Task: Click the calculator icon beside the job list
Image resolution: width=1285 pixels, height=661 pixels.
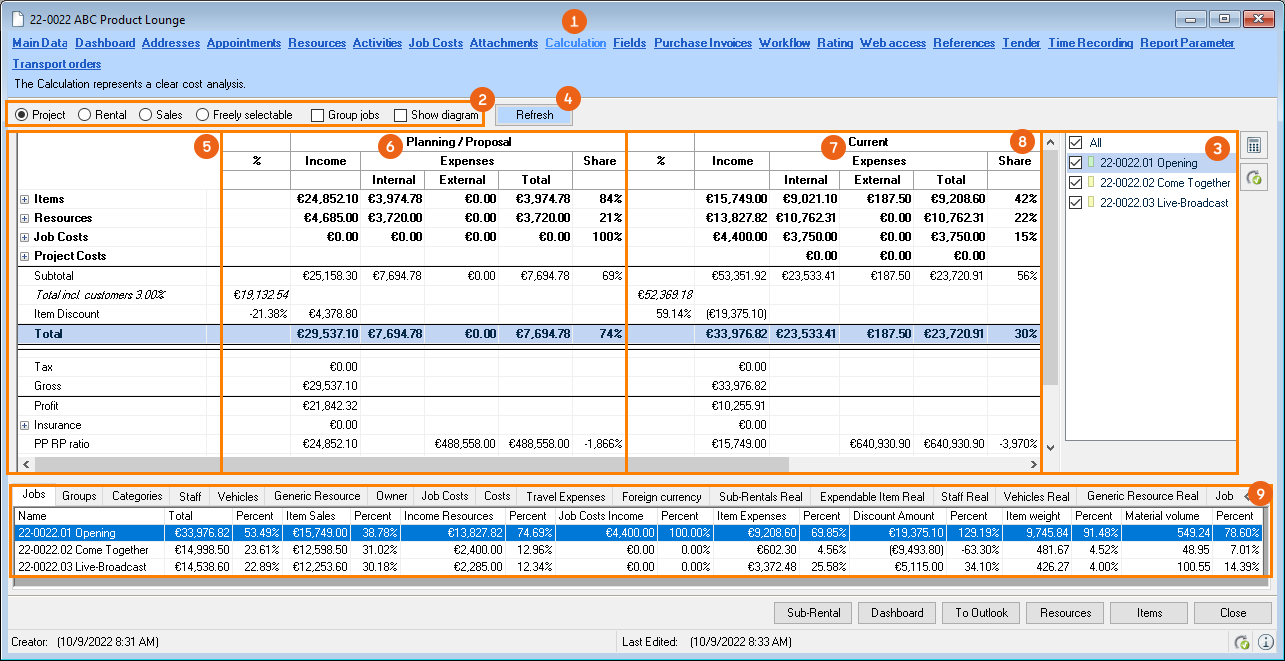Action: [x=1254, y=145]
